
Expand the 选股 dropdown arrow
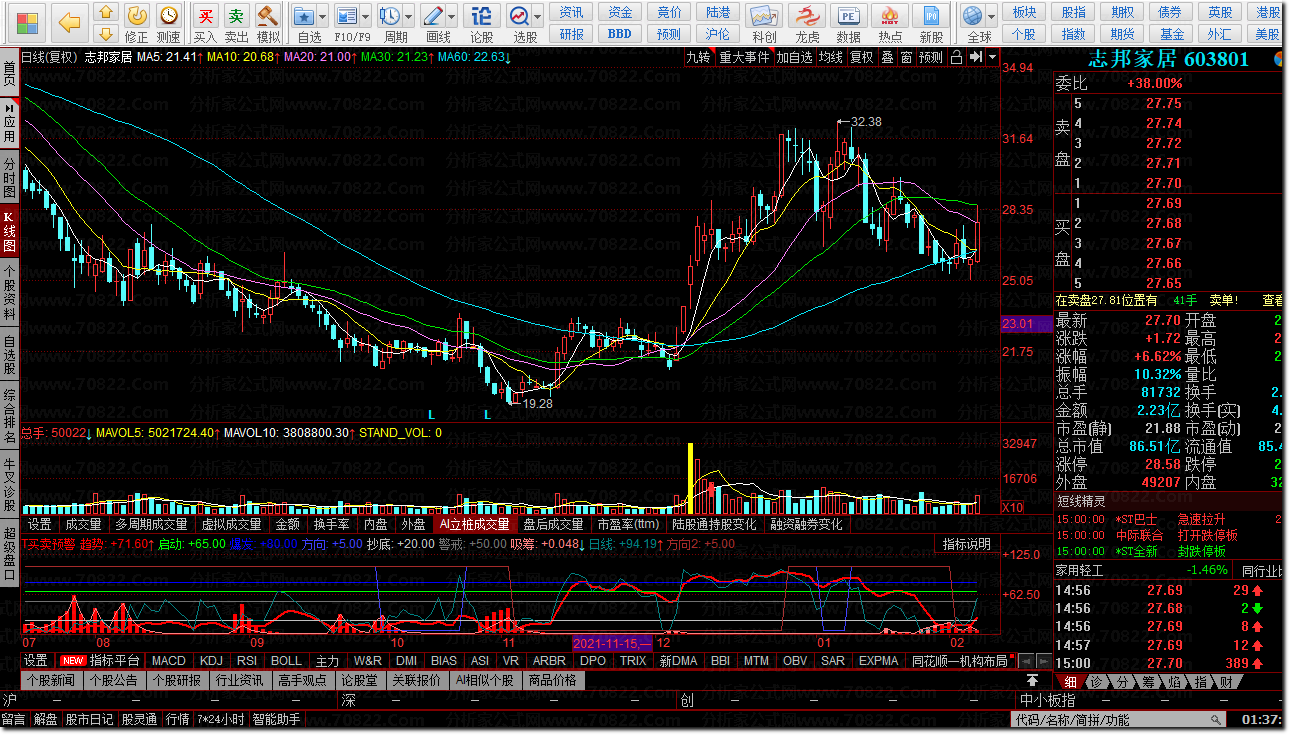coord(538,17)
